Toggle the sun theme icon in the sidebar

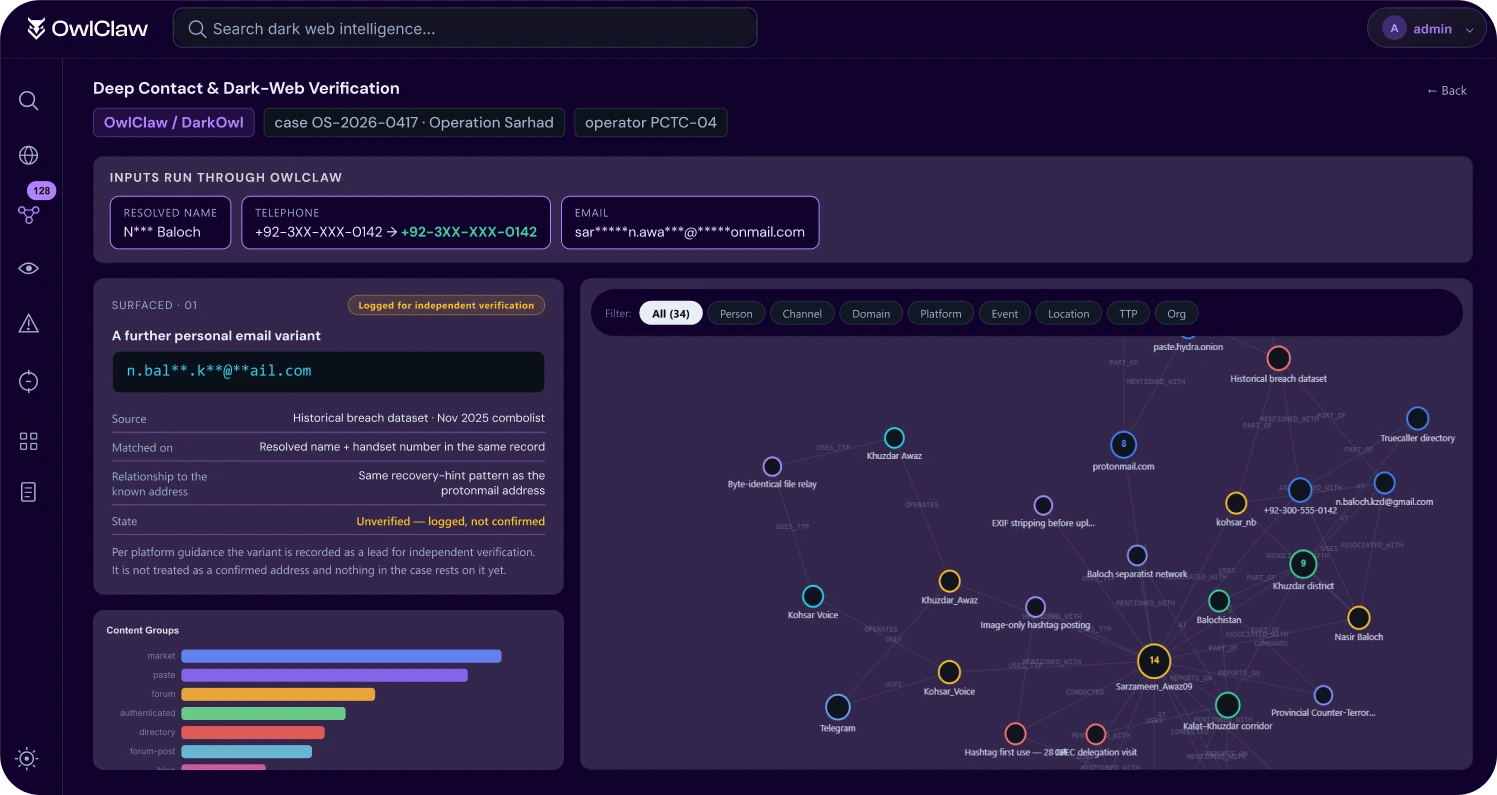pyautogui.click(x=27, y=759)
